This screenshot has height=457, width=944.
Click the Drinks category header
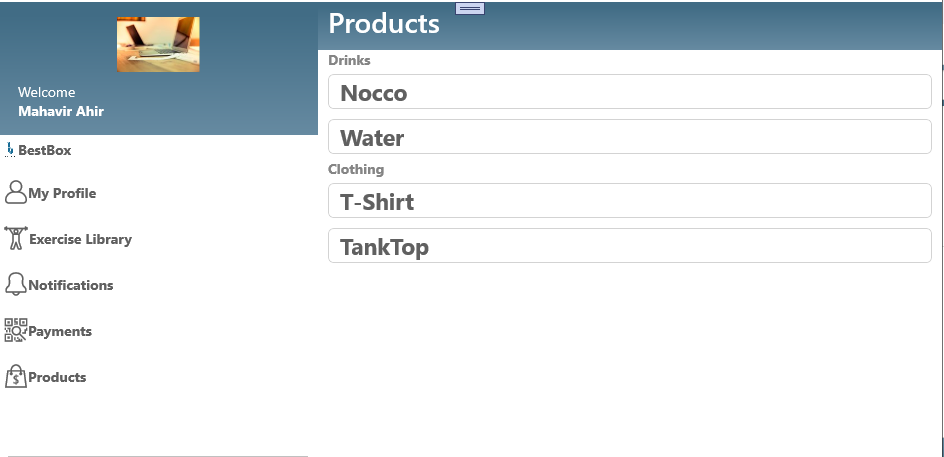(x=349, y=60)
